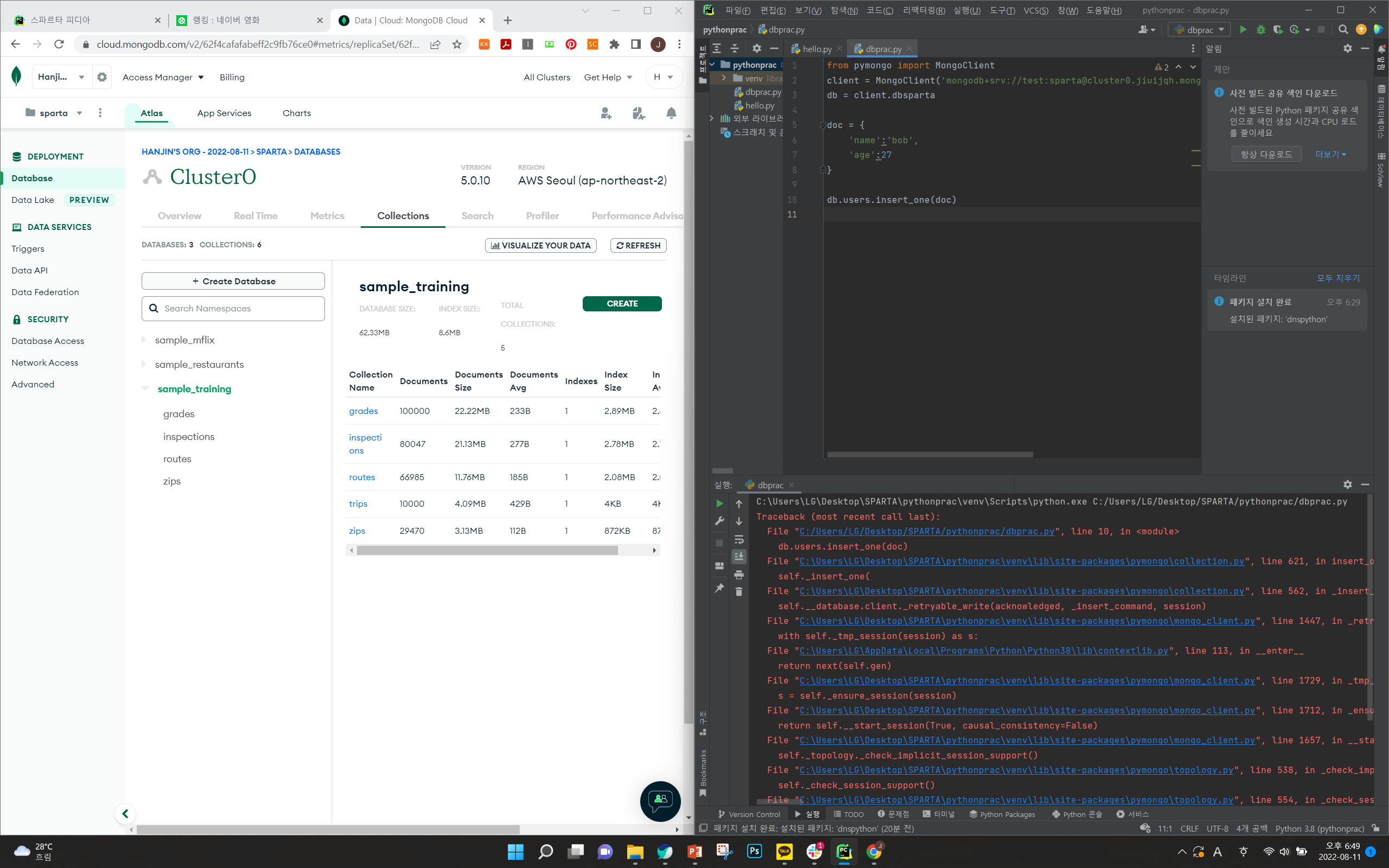Toggle the Bookmarks tool window stripe
The height and width of the screenshot is (868, 1389).
pos(703,773)
